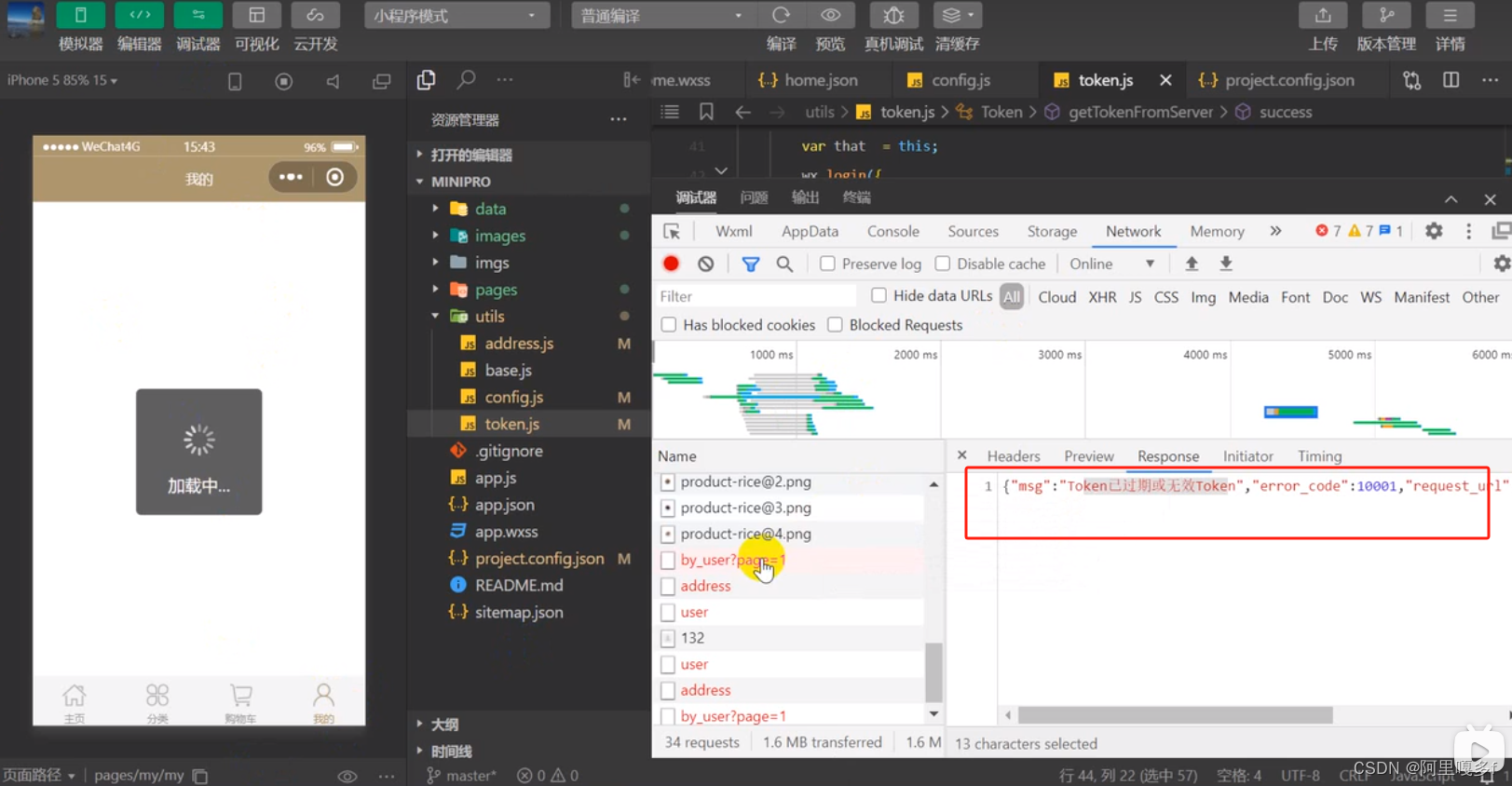The width and height of the screenshot is (1512, 786).
Task: Enable the Preserve log checkbox
Action: click(827, 264)
